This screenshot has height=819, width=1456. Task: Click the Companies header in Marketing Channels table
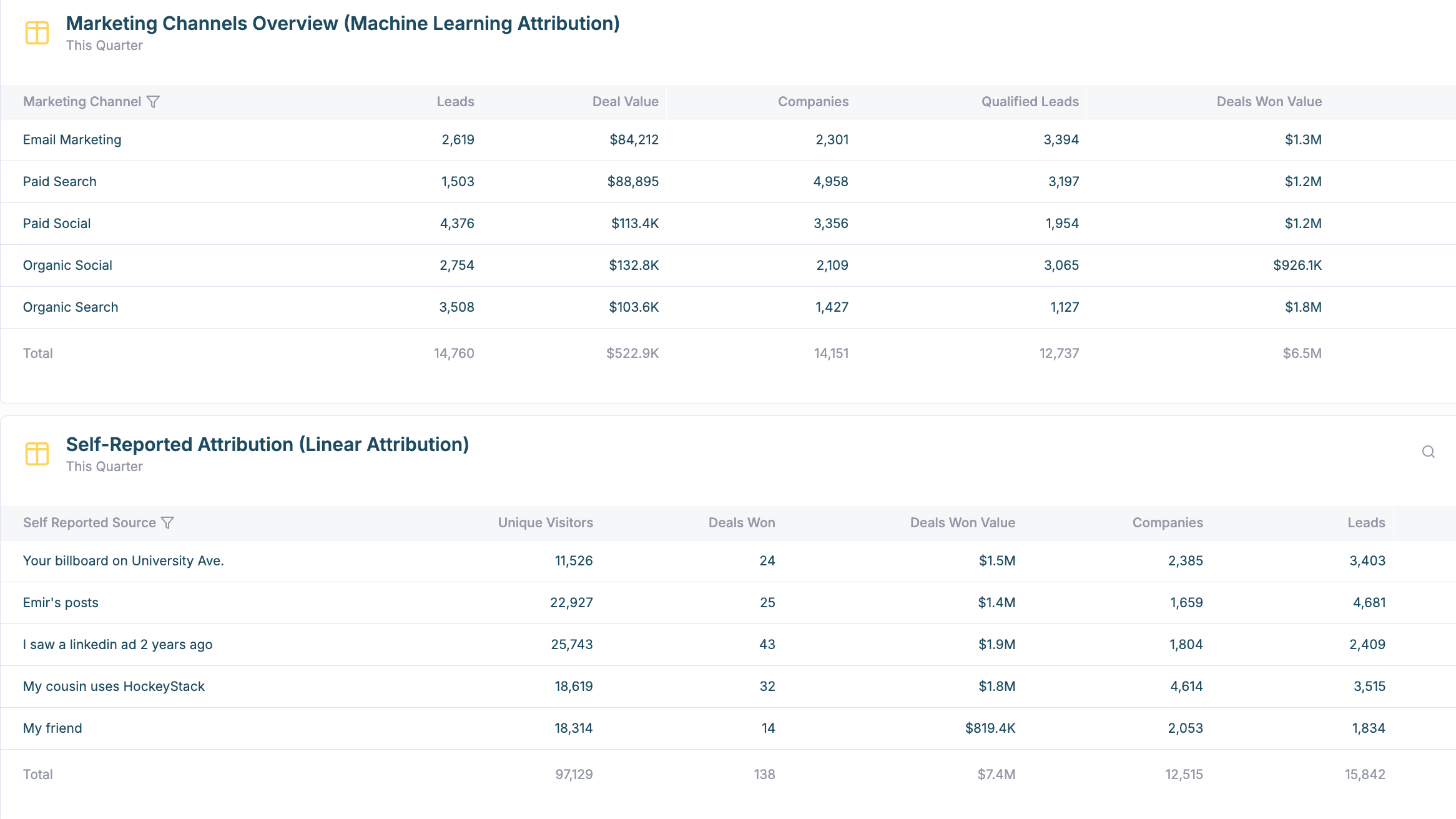point(813,102)
